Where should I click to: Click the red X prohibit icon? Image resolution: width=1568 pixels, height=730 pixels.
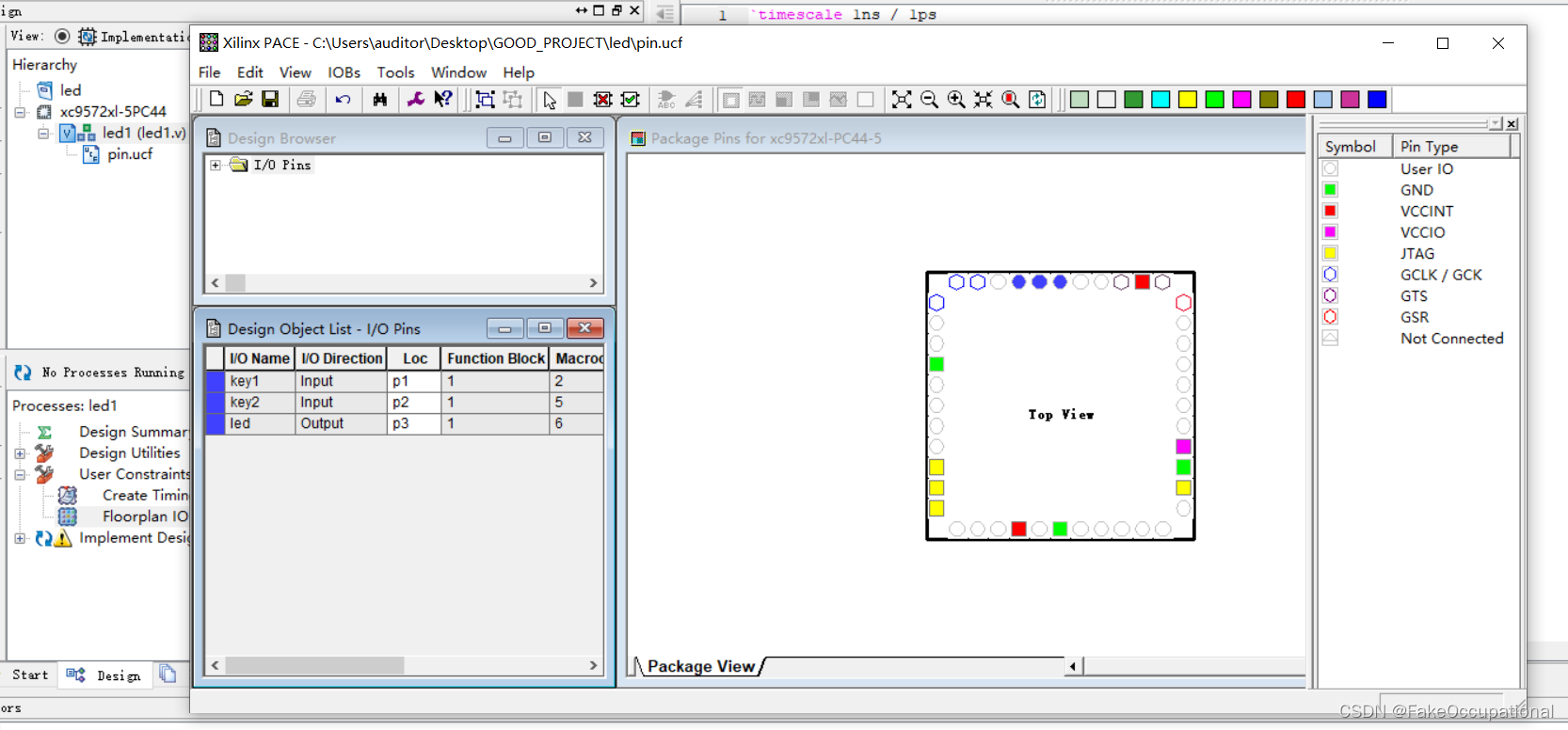click(603, 99)
